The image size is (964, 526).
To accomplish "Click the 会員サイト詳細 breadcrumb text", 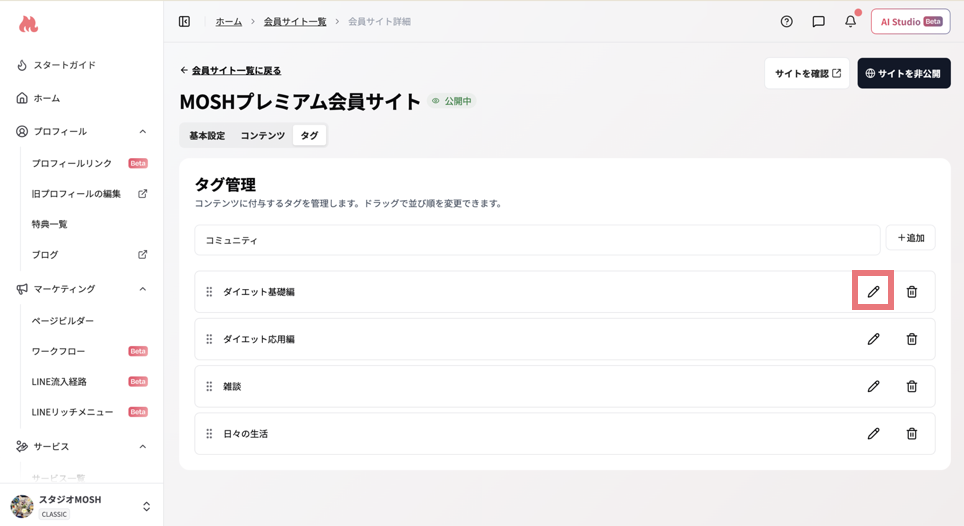I will pyautogui.click(x=379, y=22).
